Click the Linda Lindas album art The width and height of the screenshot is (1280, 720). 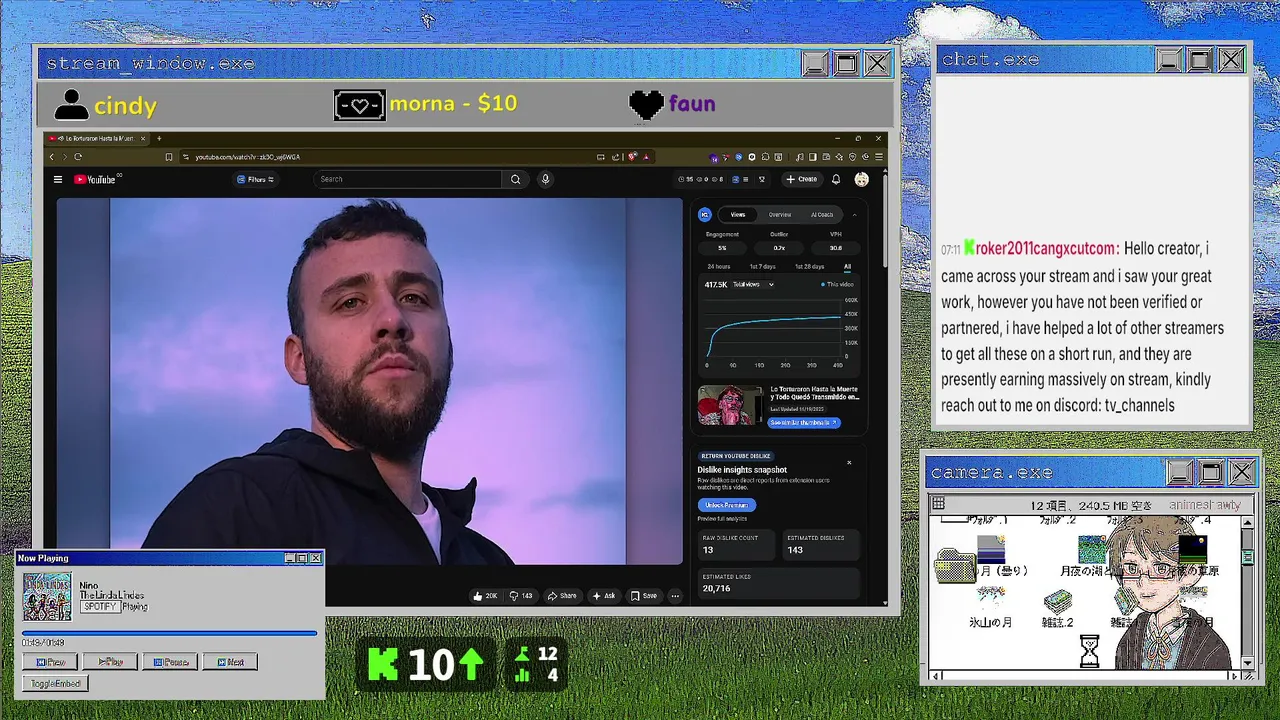point(47,597)
